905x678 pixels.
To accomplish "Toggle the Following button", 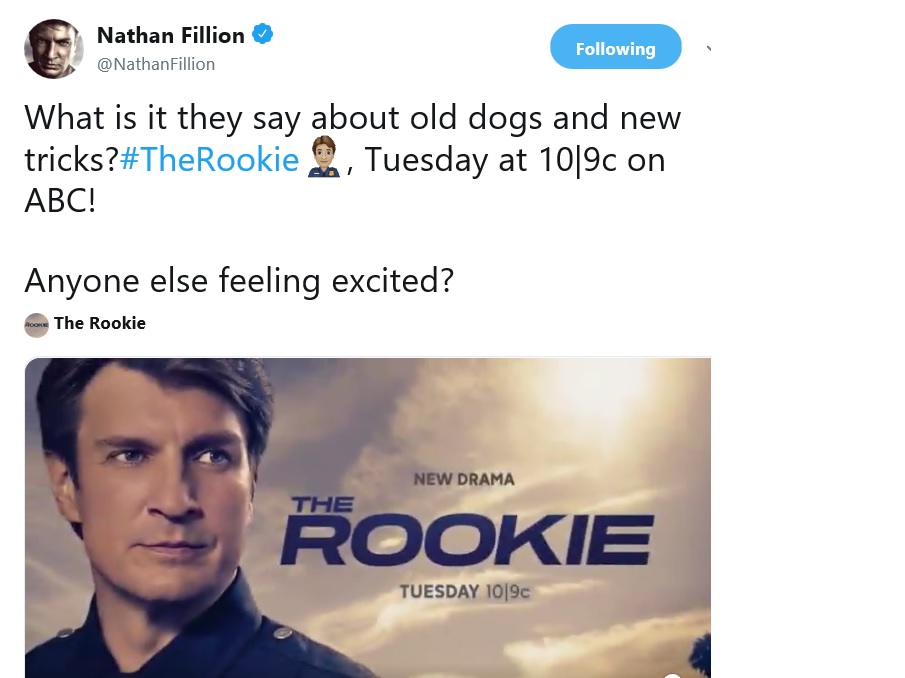I will (x=615, y=47).
